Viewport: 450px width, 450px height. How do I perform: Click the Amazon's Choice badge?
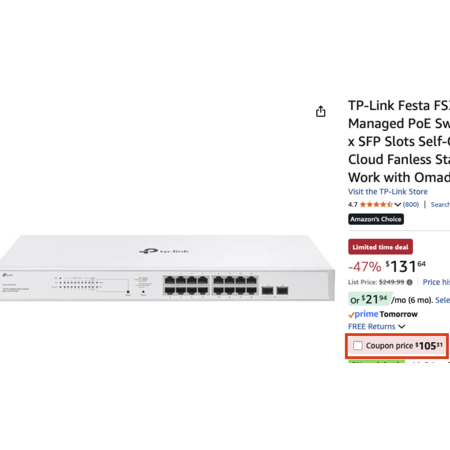[376, 219]
